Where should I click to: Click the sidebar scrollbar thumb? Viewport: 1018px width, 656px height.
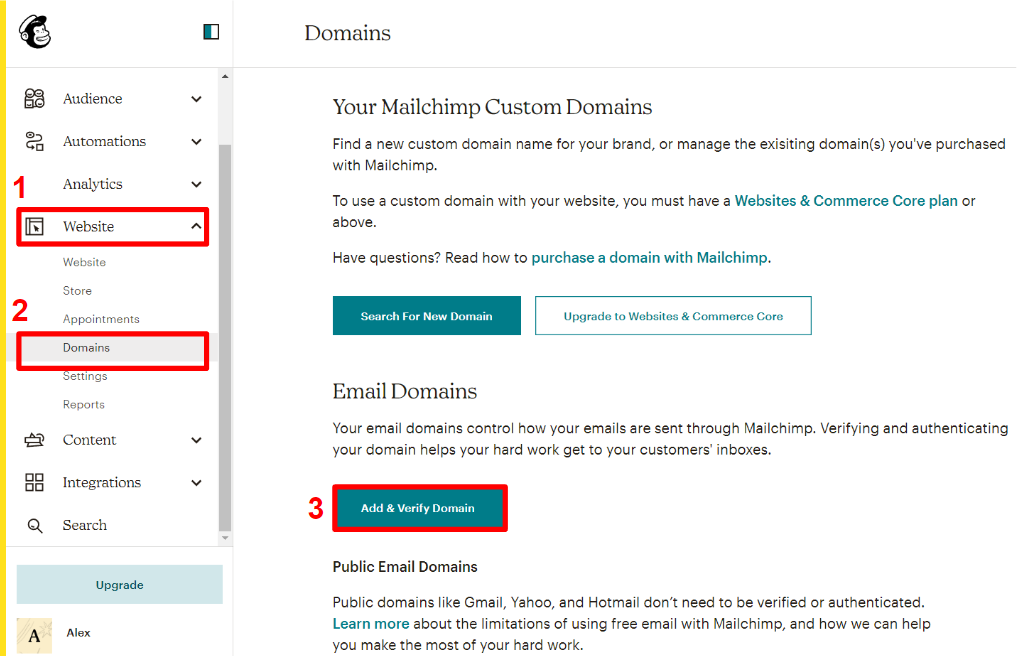point(225,338)
